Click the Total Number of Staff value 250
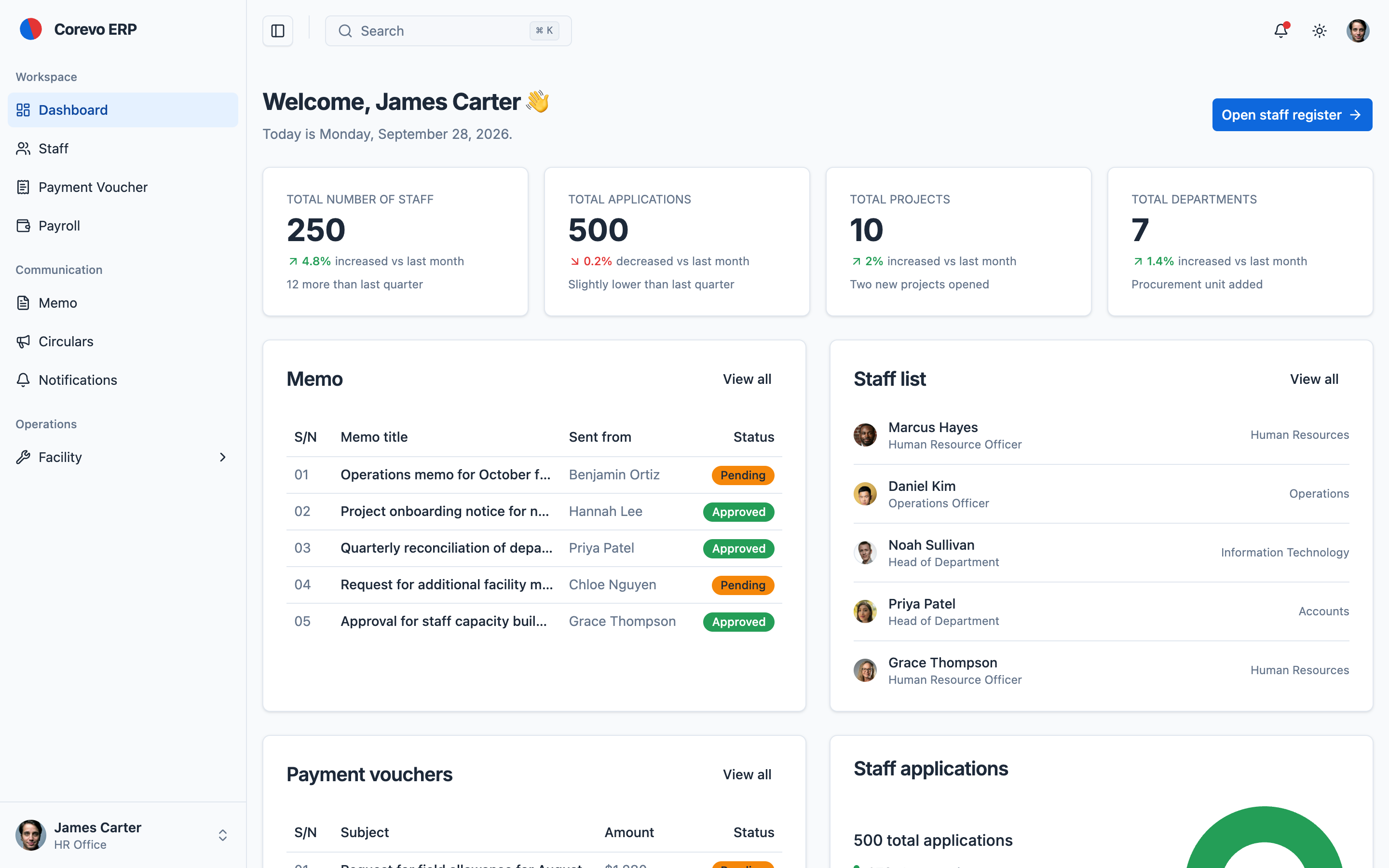1389x868 pixels. [x=316, y=230]
